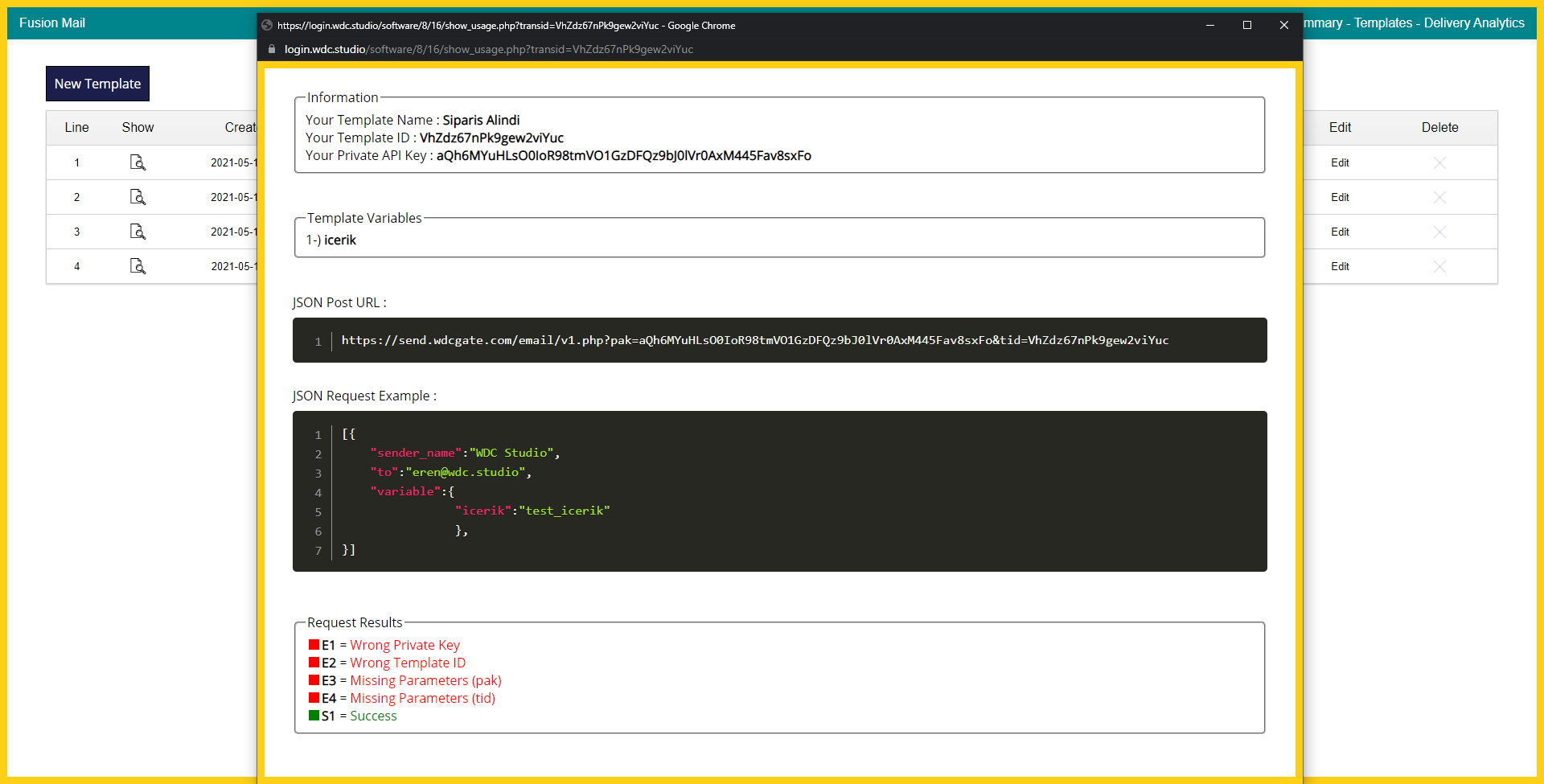The height and width of the screenshot is (784, 1544).
Task: Open the show icon for line 3
Action: (x=138, y=232)
